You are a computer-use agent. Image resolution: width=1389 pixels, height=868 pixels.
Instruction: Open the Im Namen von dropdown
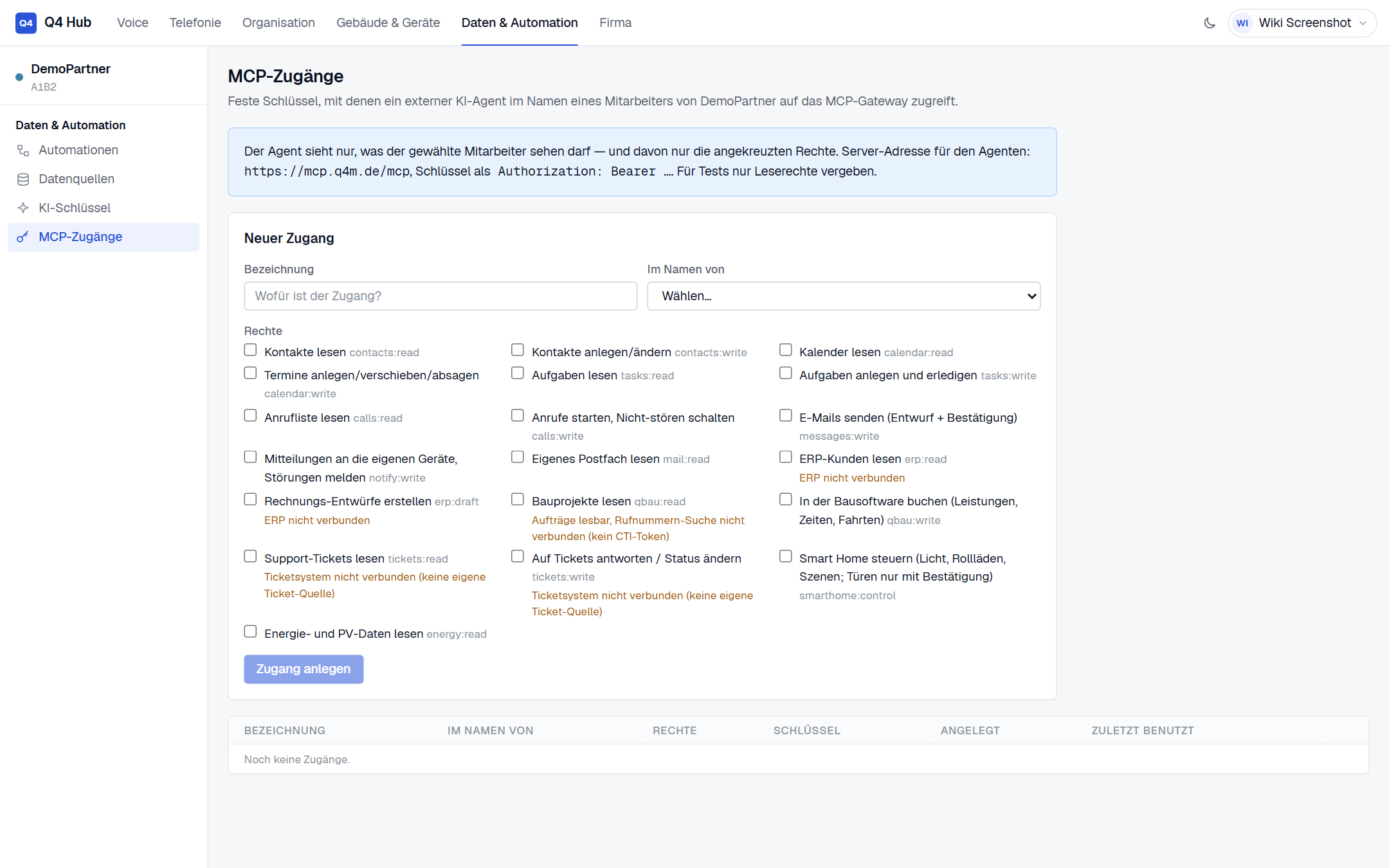tap(844, 296)
